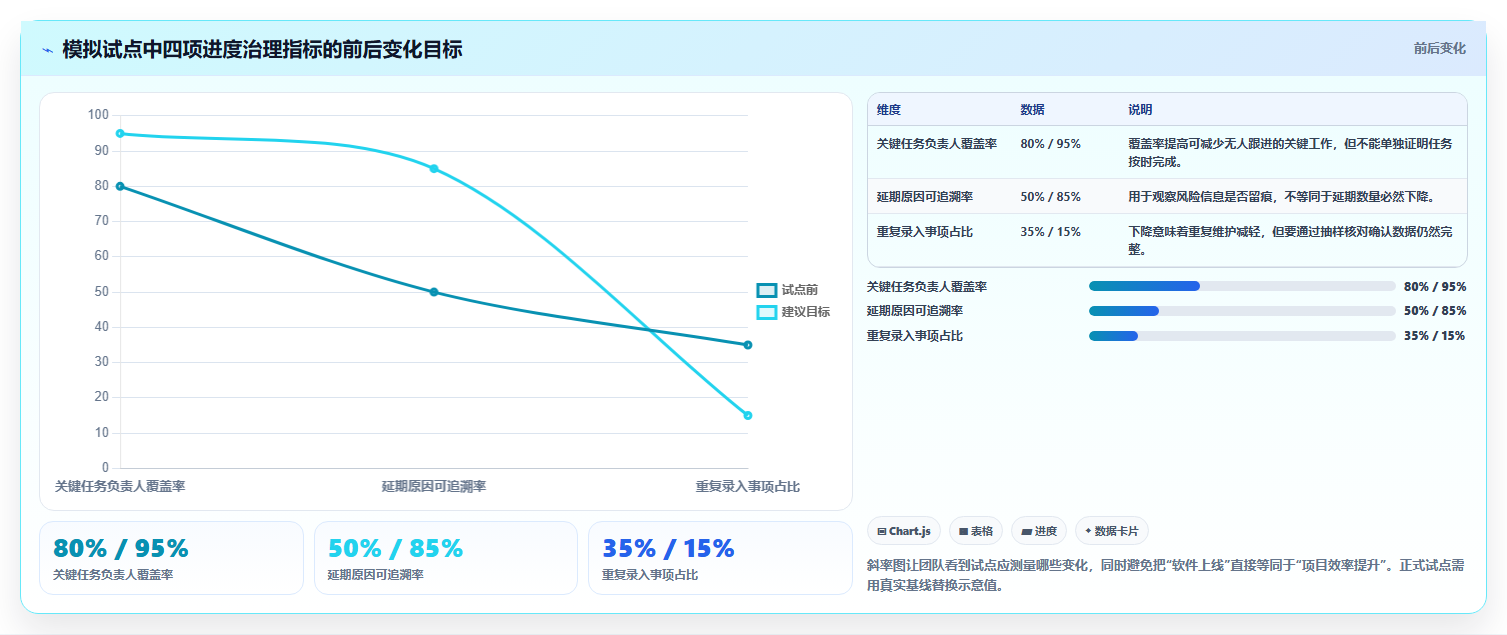This screenshot has width=1507, height=635.
Task: Click the 试点前 data point at 35
Action: point(748,345)
